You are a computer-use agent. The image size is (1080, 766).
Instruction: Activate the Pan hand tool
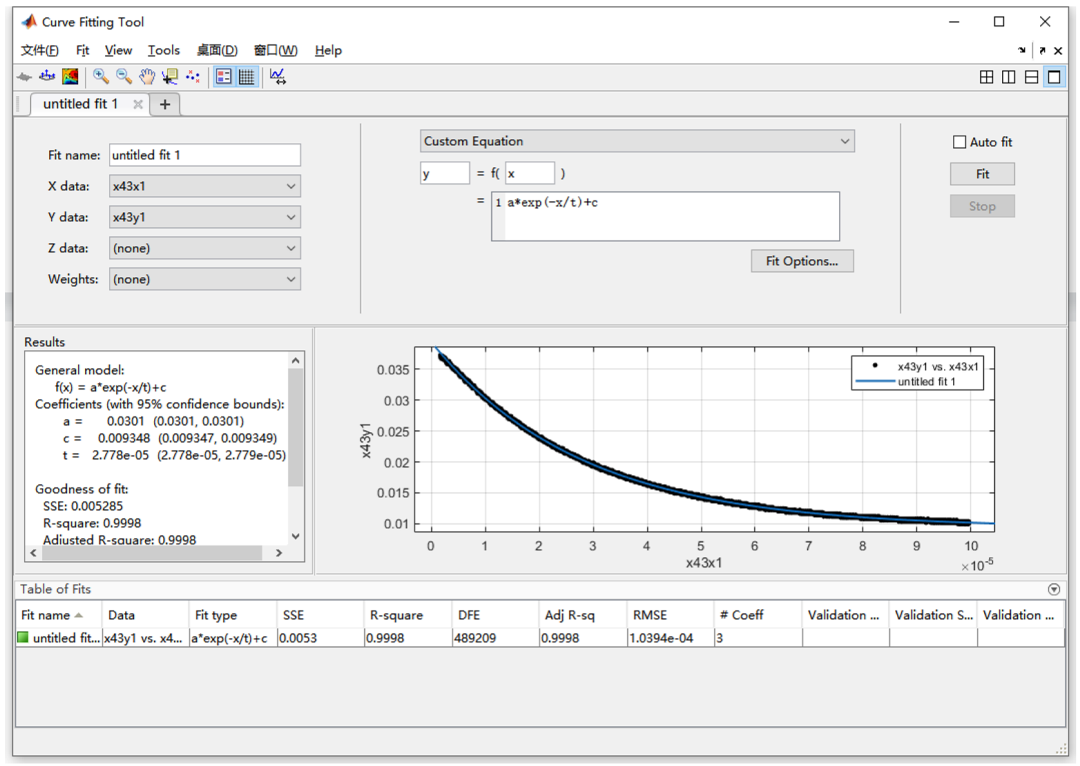click(147, 76)
